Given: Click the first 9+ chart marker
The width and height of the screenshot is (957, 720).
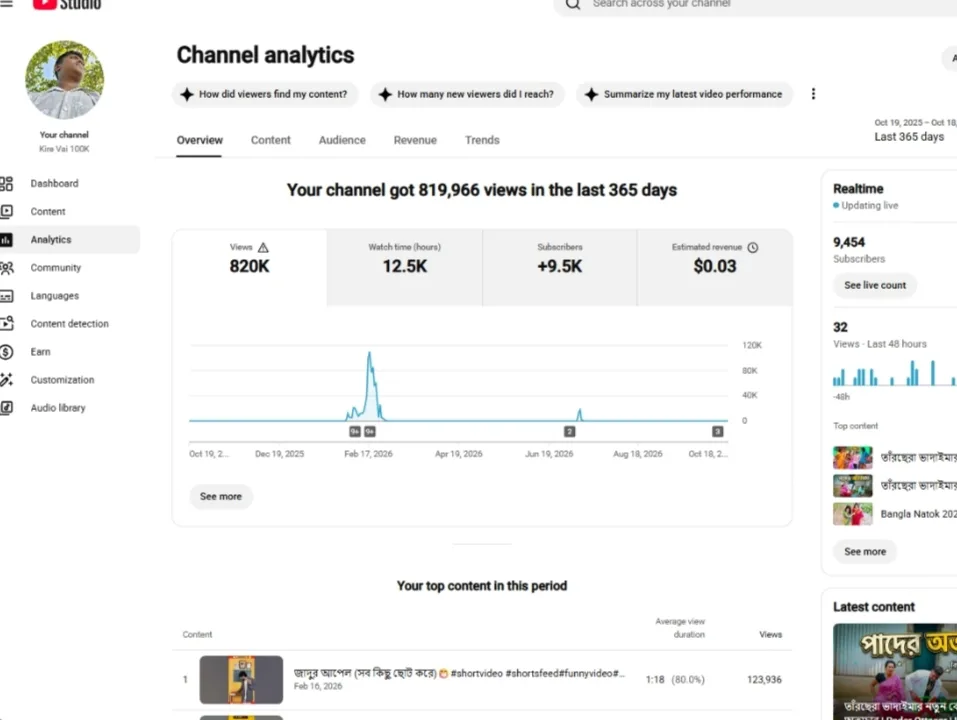Looking at the screenshot, I should pyautogui.click(x=355, y=432).
